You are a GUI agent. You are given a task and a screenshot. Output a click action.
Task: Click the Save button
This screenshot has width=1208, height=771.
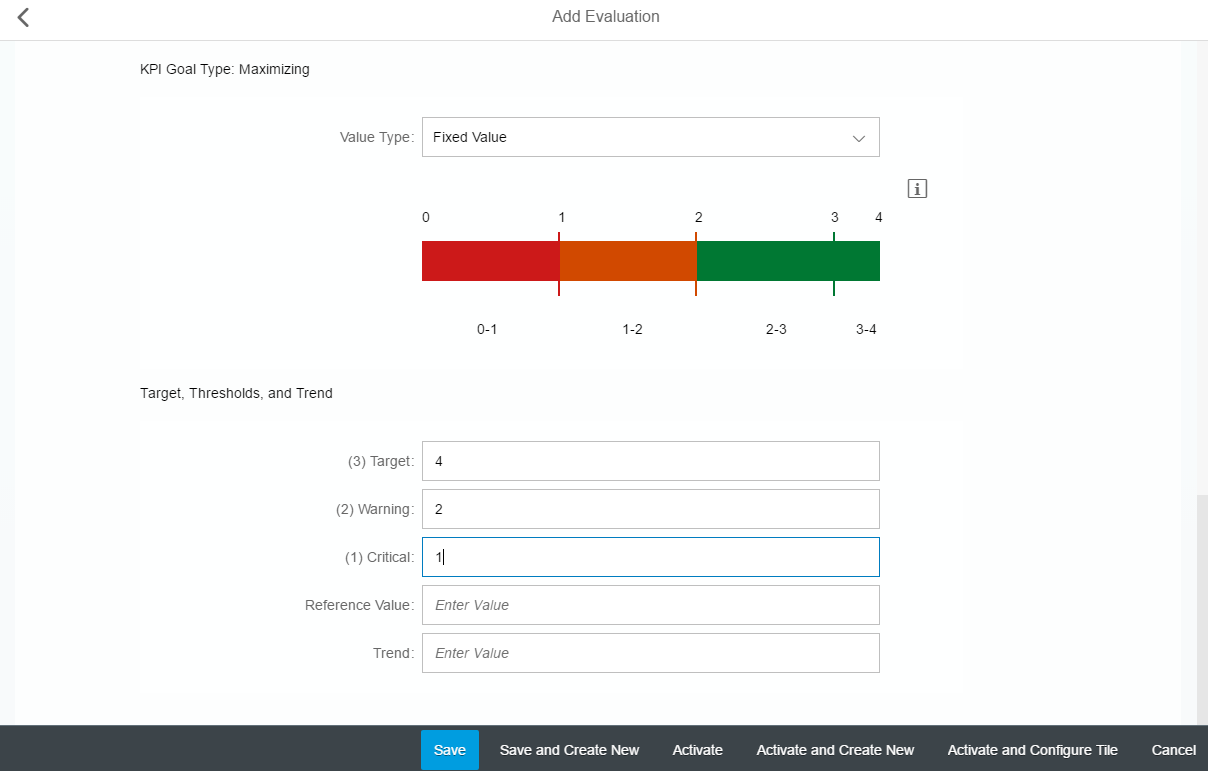[449, 750]
